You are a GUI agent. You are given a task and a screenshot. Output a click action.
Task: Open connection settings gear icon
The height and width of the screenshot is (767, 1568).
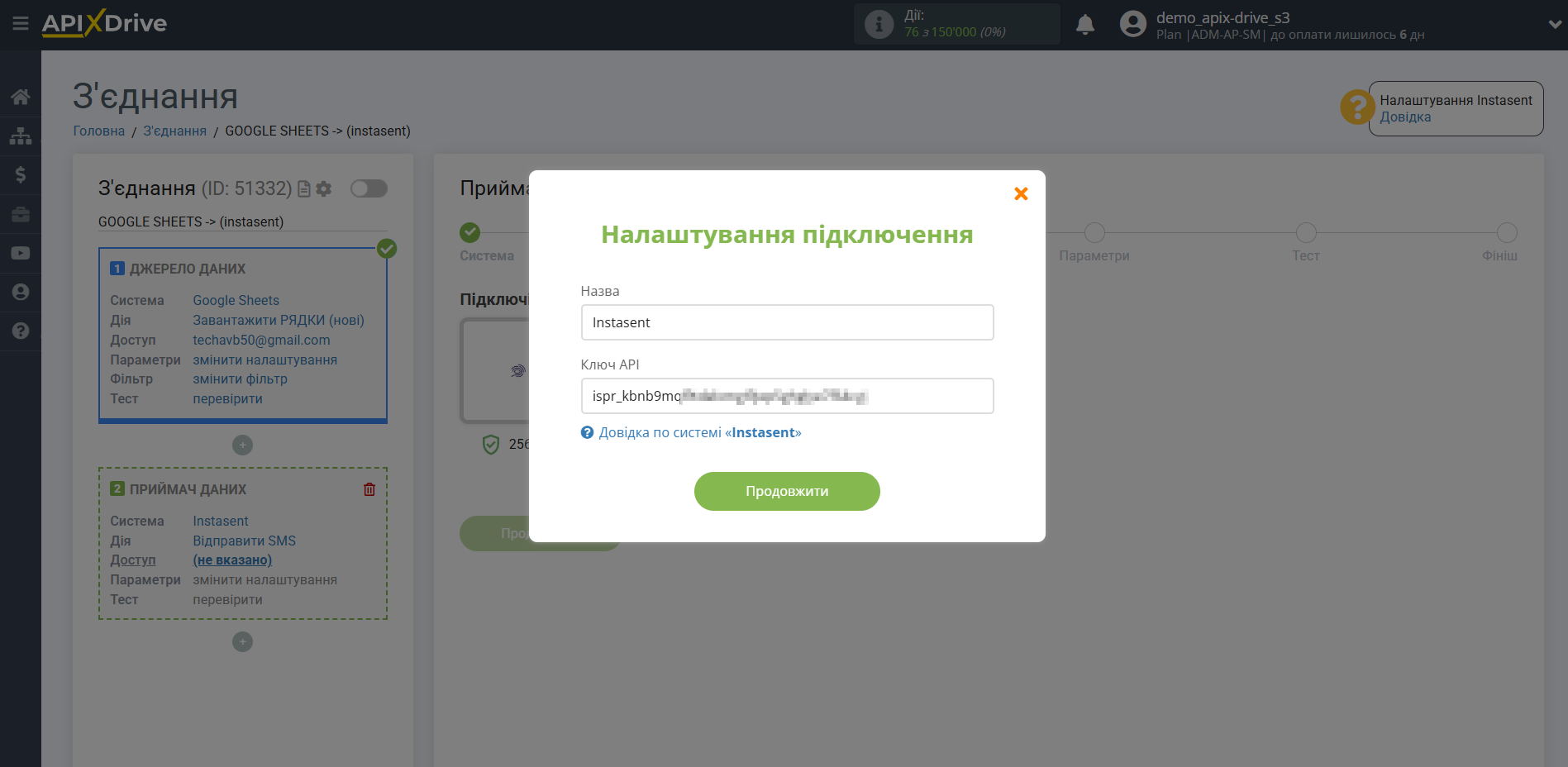pyautogui.click(x=324, y=189)
